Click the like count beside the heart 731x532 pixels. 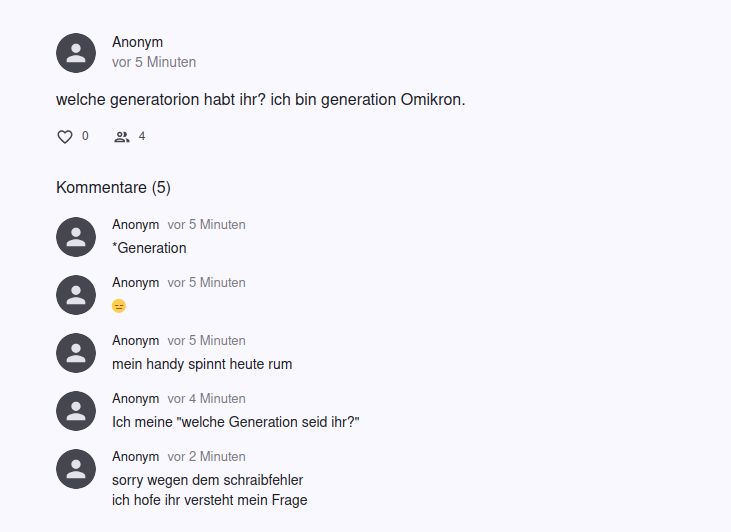[85, 136]
